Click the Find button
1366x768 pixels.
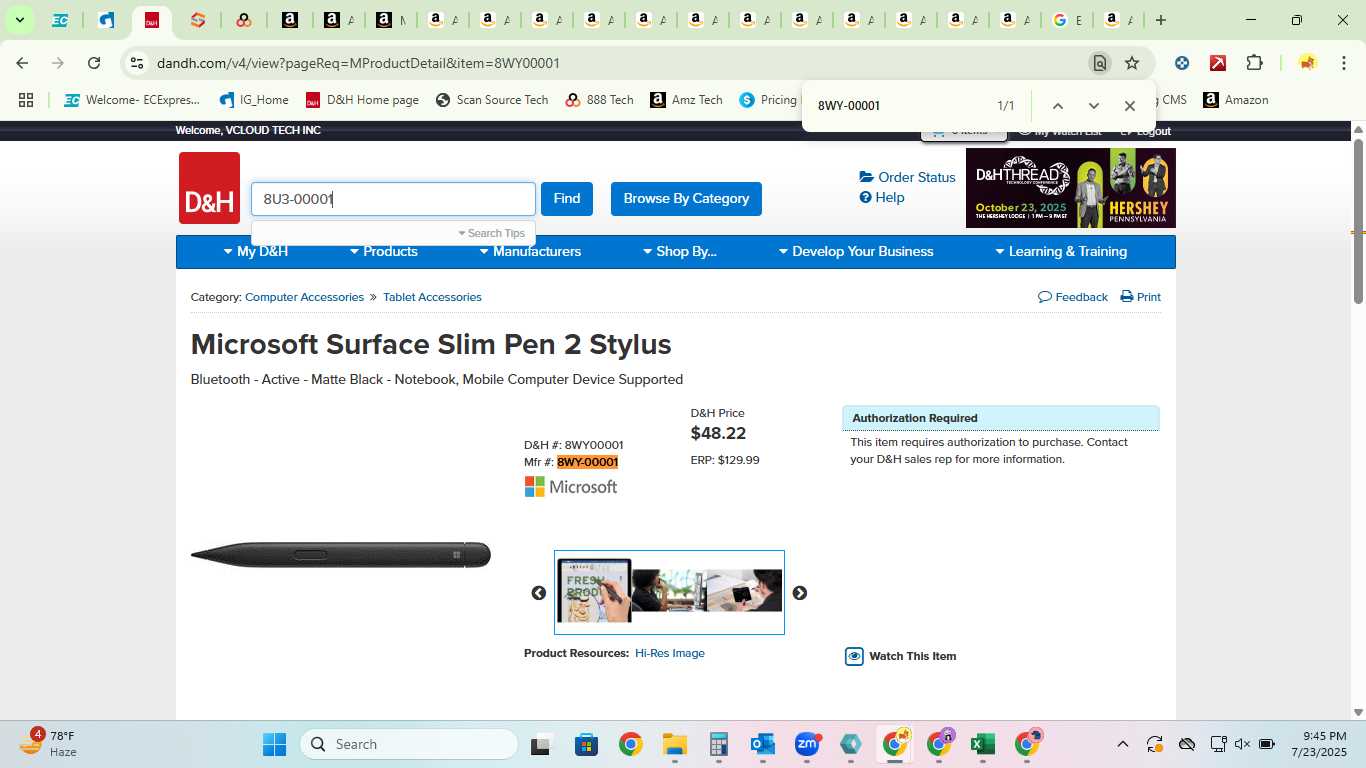tap(567, 199)
